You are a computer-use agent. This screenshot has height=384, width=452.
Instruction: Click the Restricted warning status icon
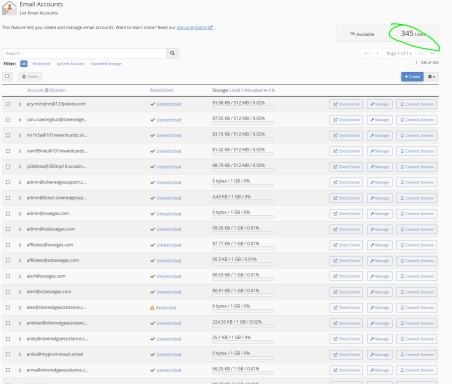(152, 308)
